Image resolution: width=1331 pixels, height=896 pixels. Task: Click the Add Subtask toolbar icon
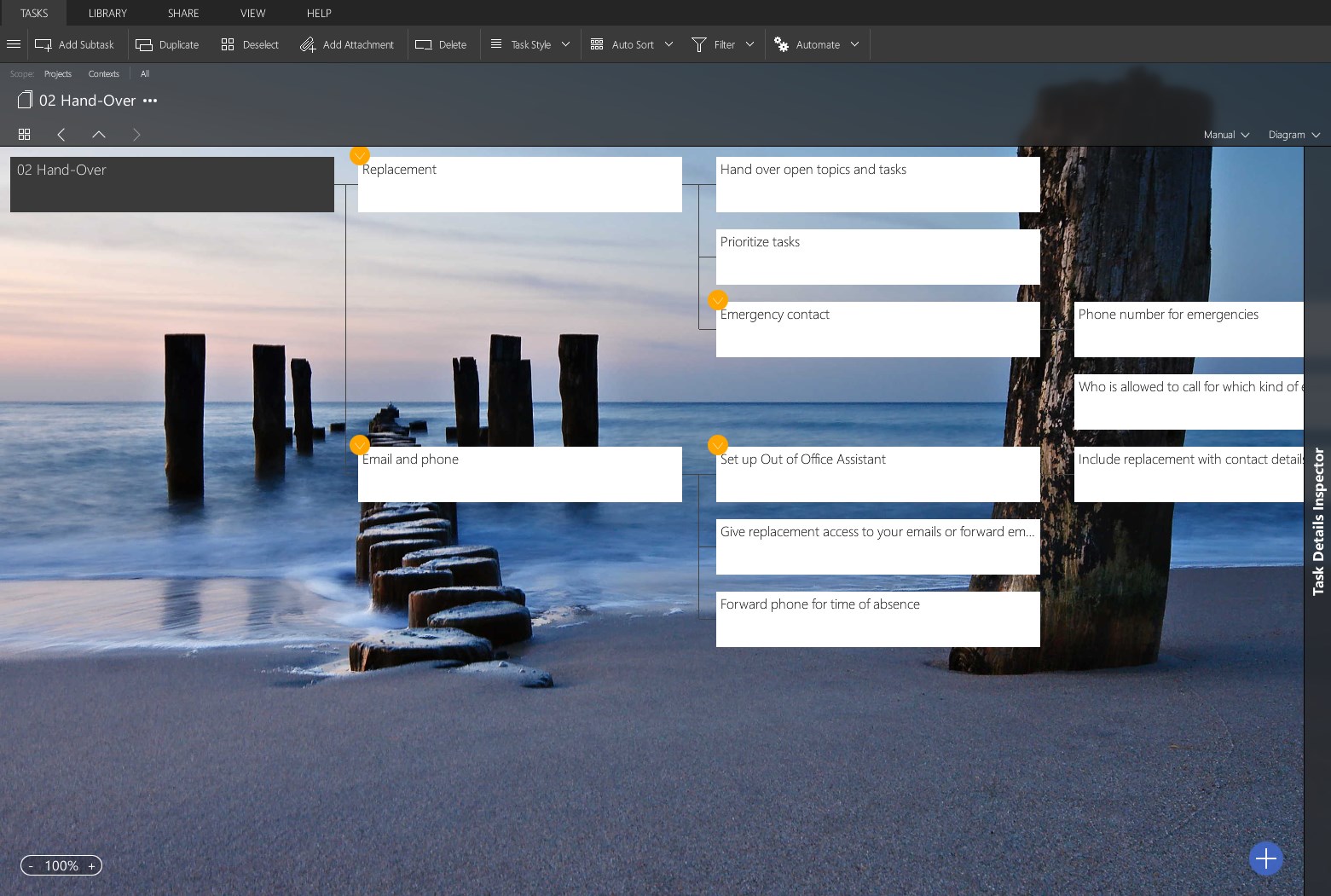tap(43, 44)
